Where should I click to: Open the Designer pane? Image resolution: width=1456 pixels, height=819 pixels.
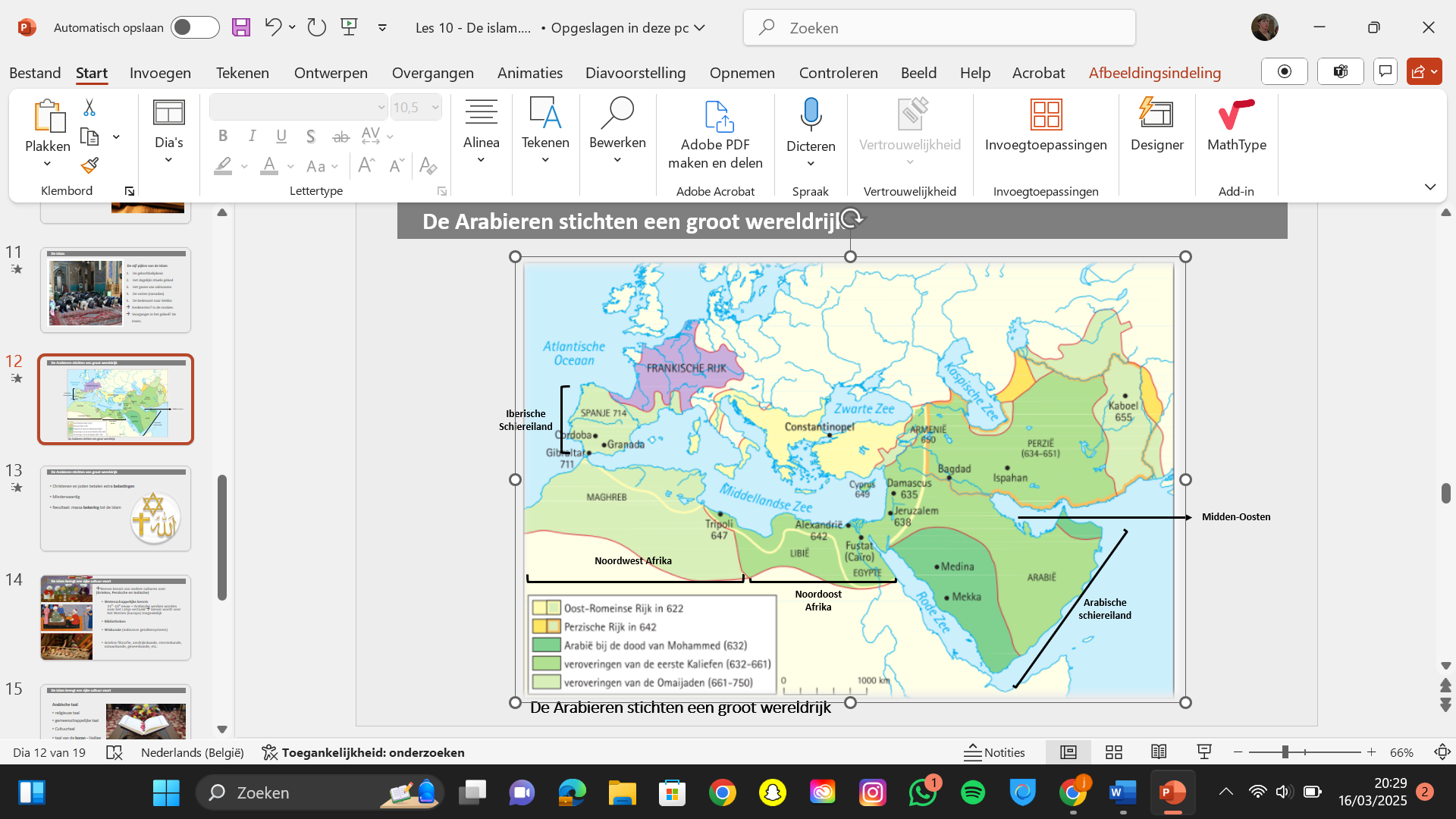[x=1156, y=126]
